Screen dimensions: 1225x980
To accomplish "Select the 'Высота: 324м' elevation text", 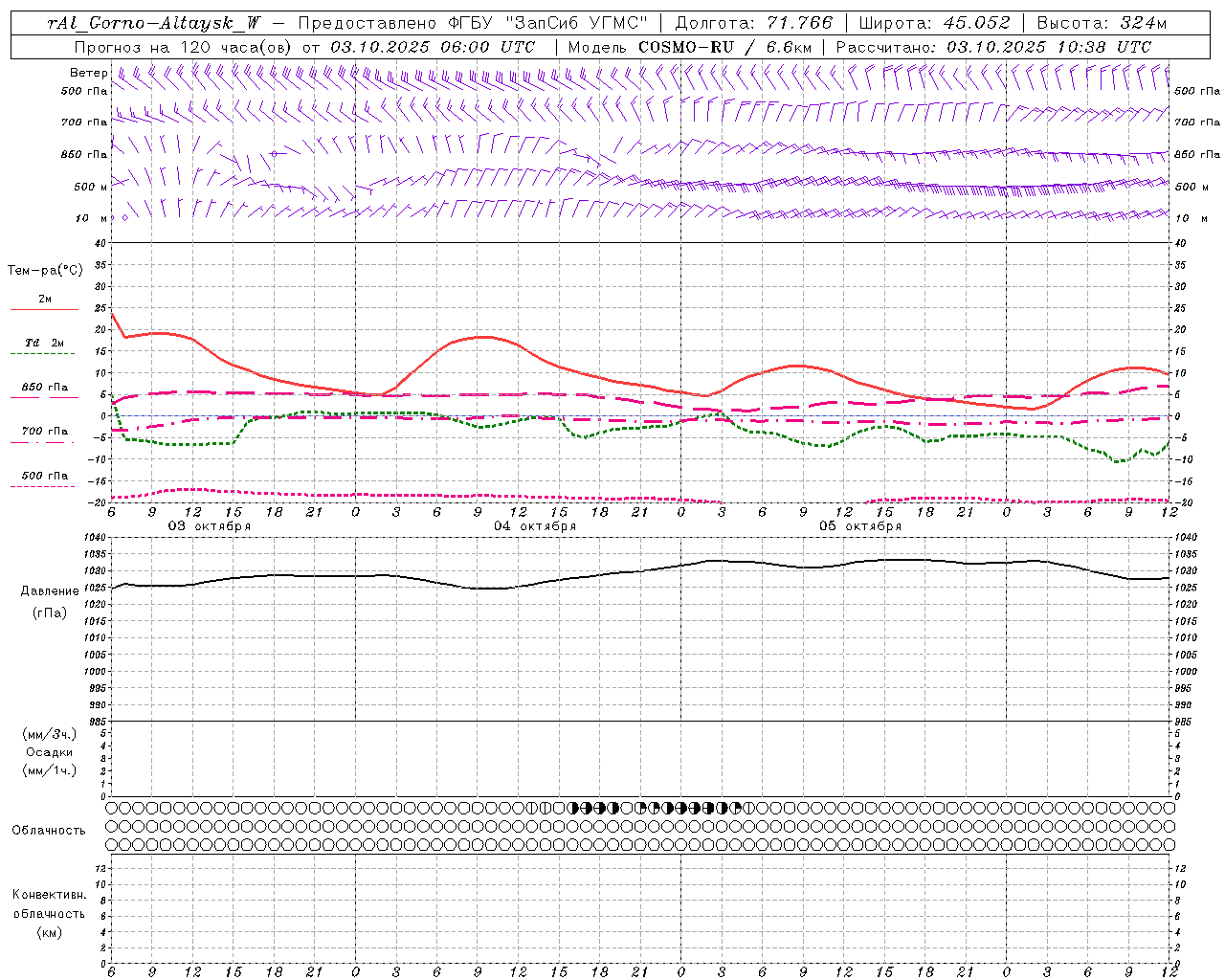I will click(x=1102, y=23).
